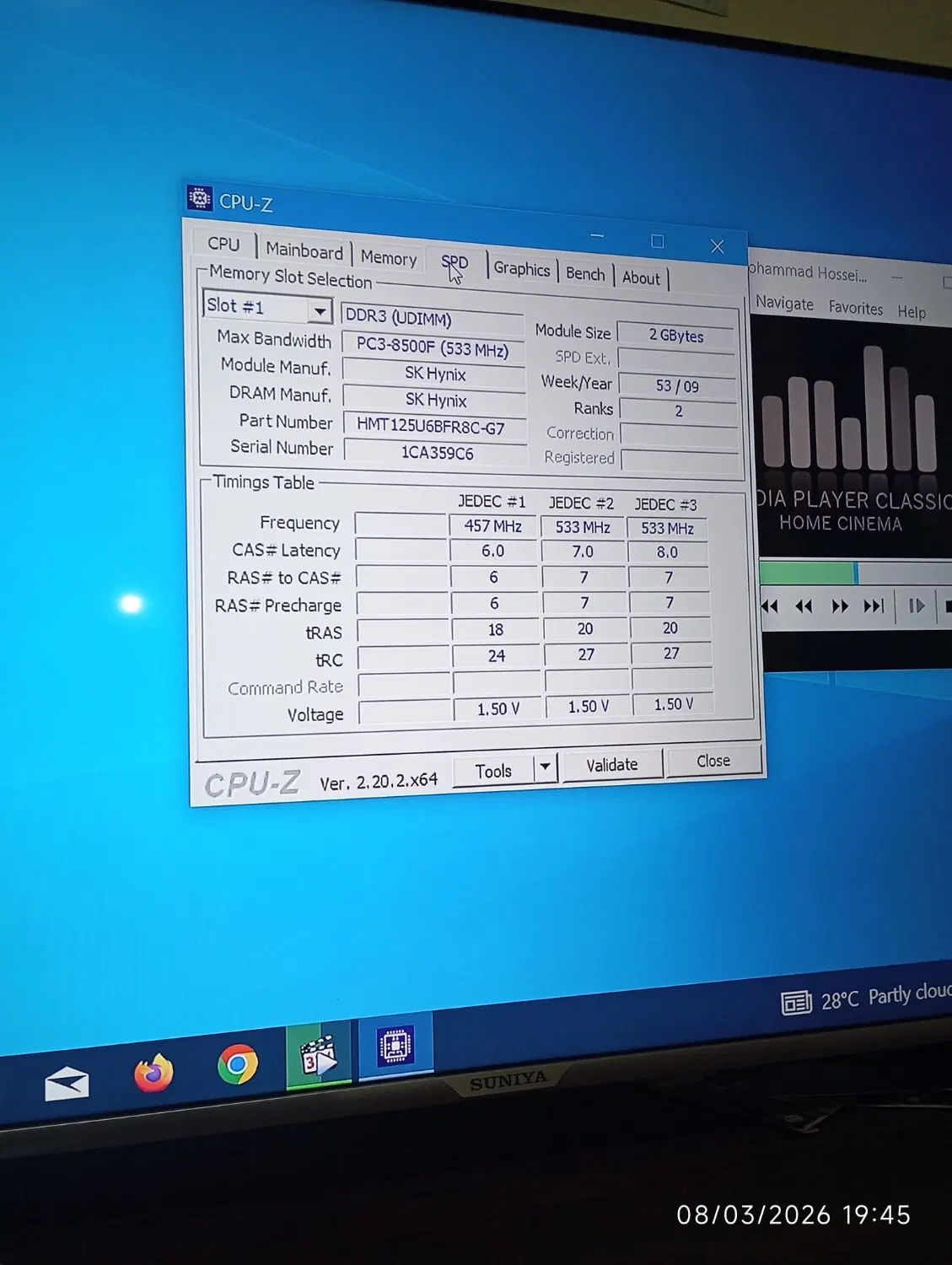Viewport: 952px width, 1265px height.
Task: Click the JEDEC #1 frequency 457 MHz
Action: (x=493, y=526)
